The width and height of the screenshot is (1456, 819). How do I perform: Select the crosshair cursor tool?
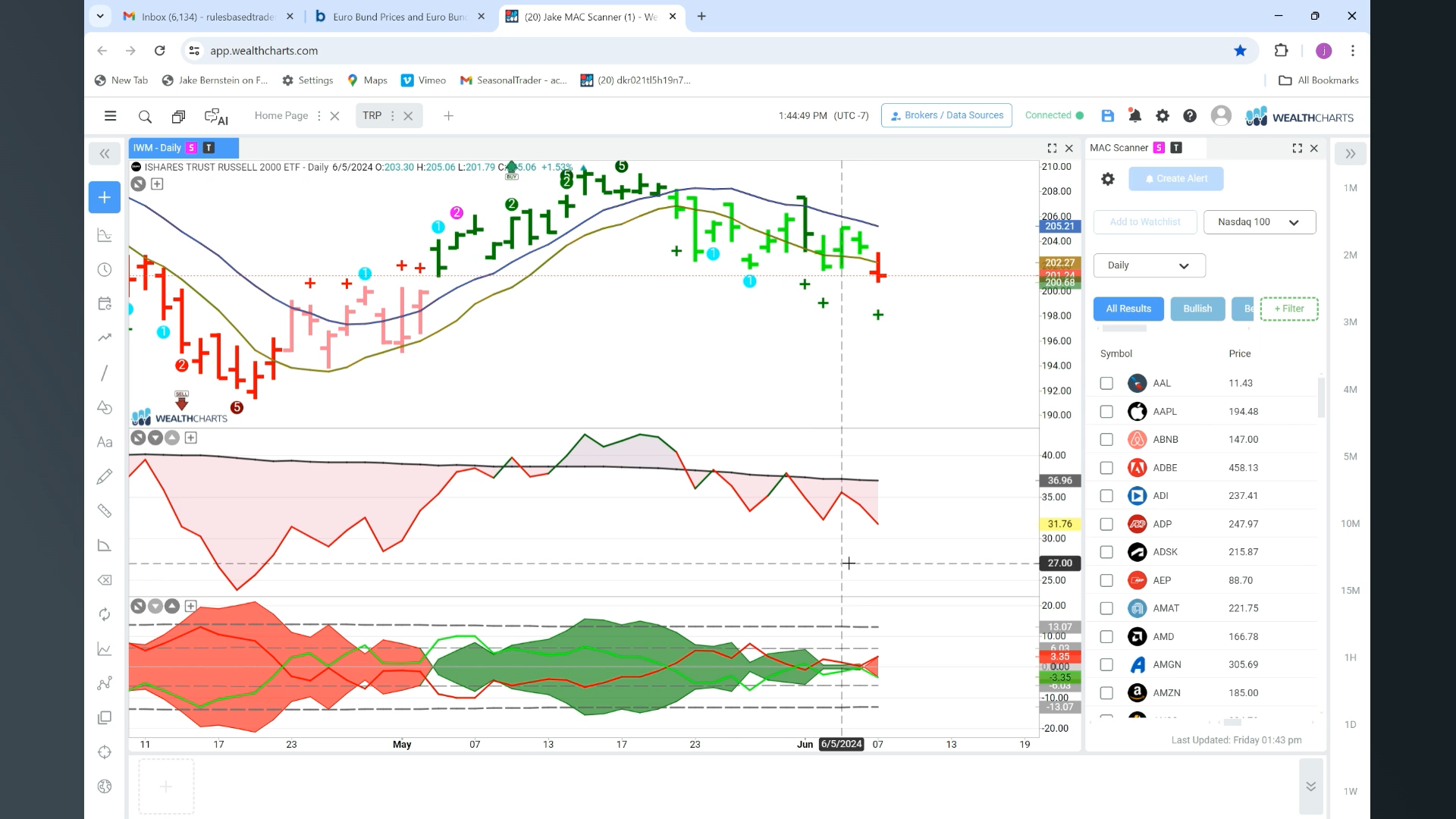click(x=105, y=752)
